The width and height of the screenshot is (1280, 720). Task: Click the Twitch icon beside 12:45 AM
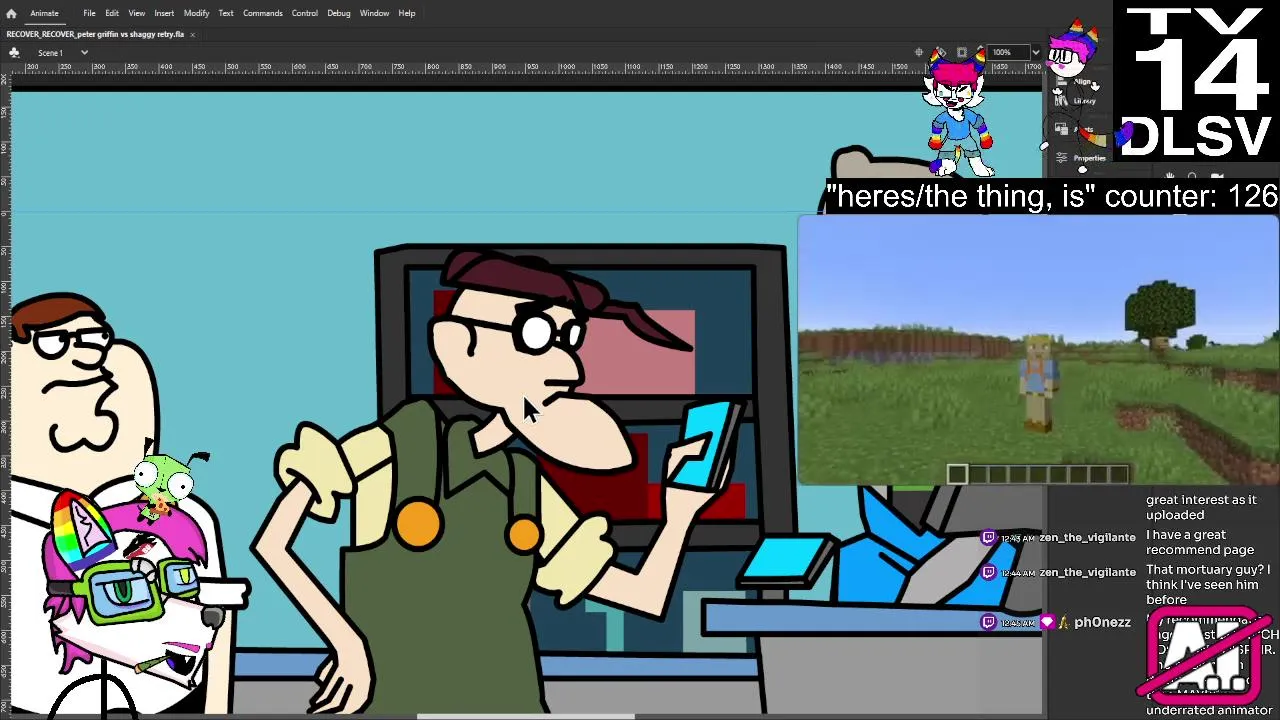tap(989, 622)
